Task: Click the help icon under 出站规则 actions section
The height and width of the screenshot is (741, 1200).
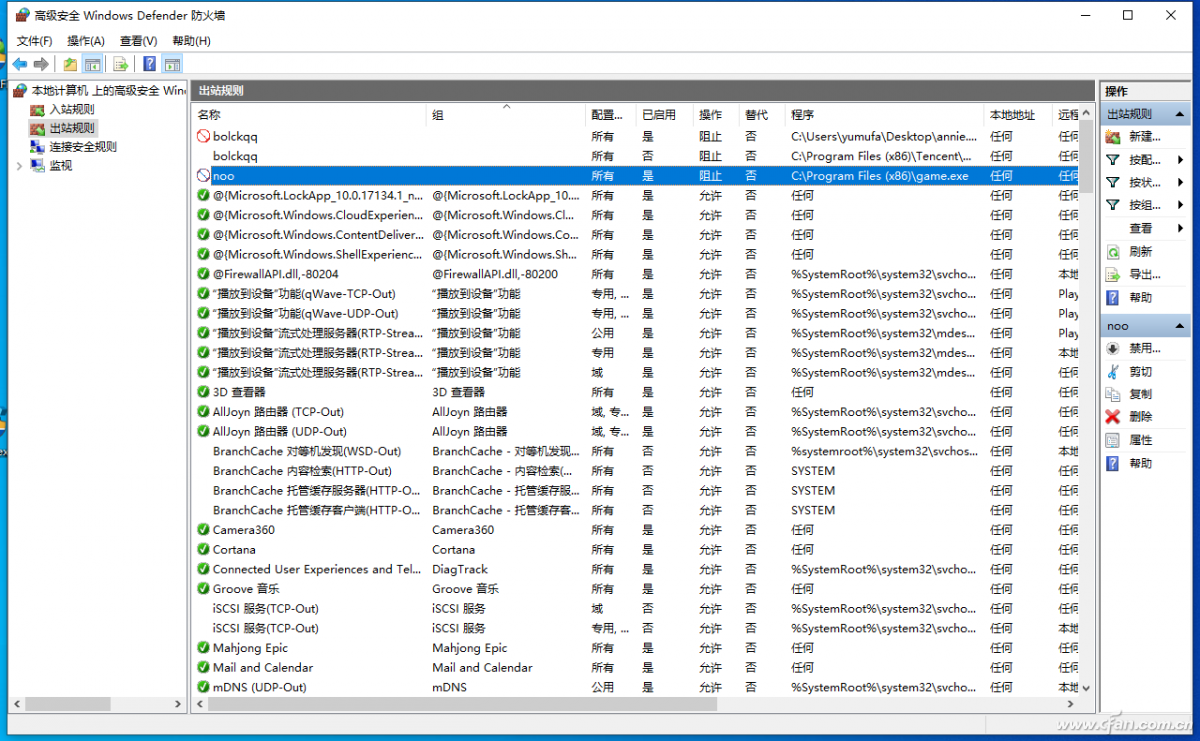Action: (1112, 297)
